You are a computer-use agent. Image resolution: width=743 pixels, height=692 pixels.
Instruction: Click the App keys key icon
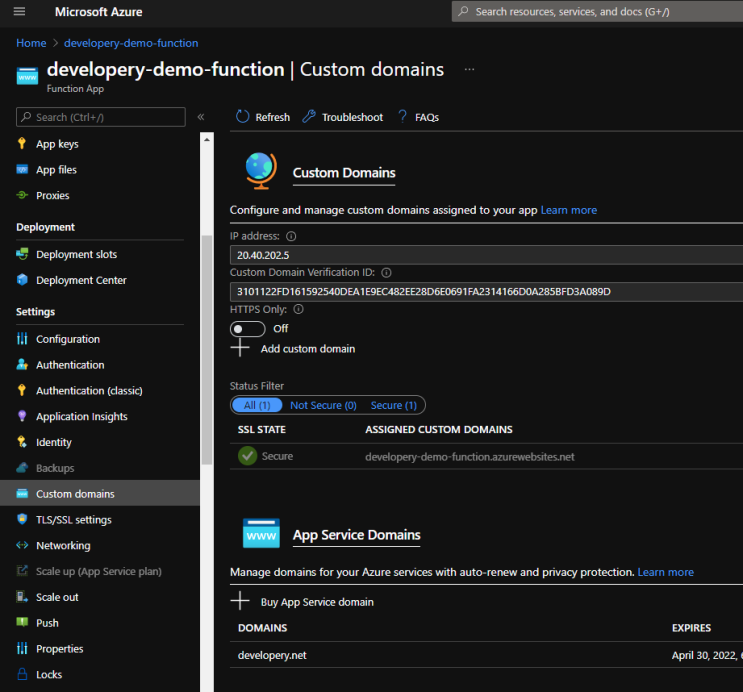tap(22, 144)
